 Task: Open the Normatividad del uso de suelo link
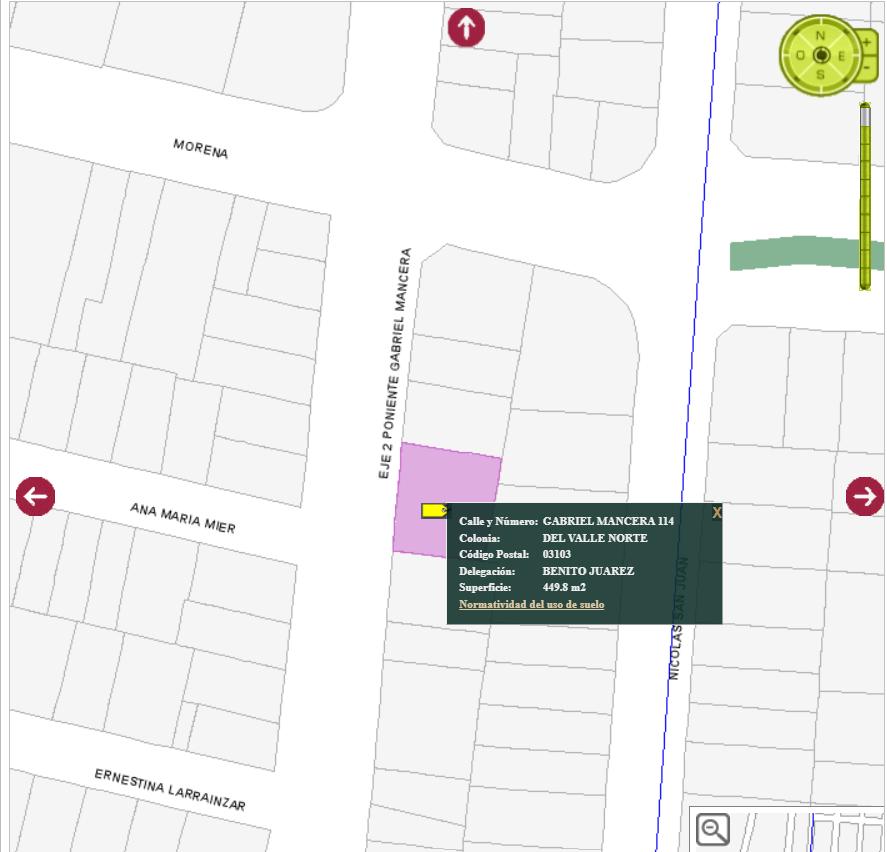point(531,605)
